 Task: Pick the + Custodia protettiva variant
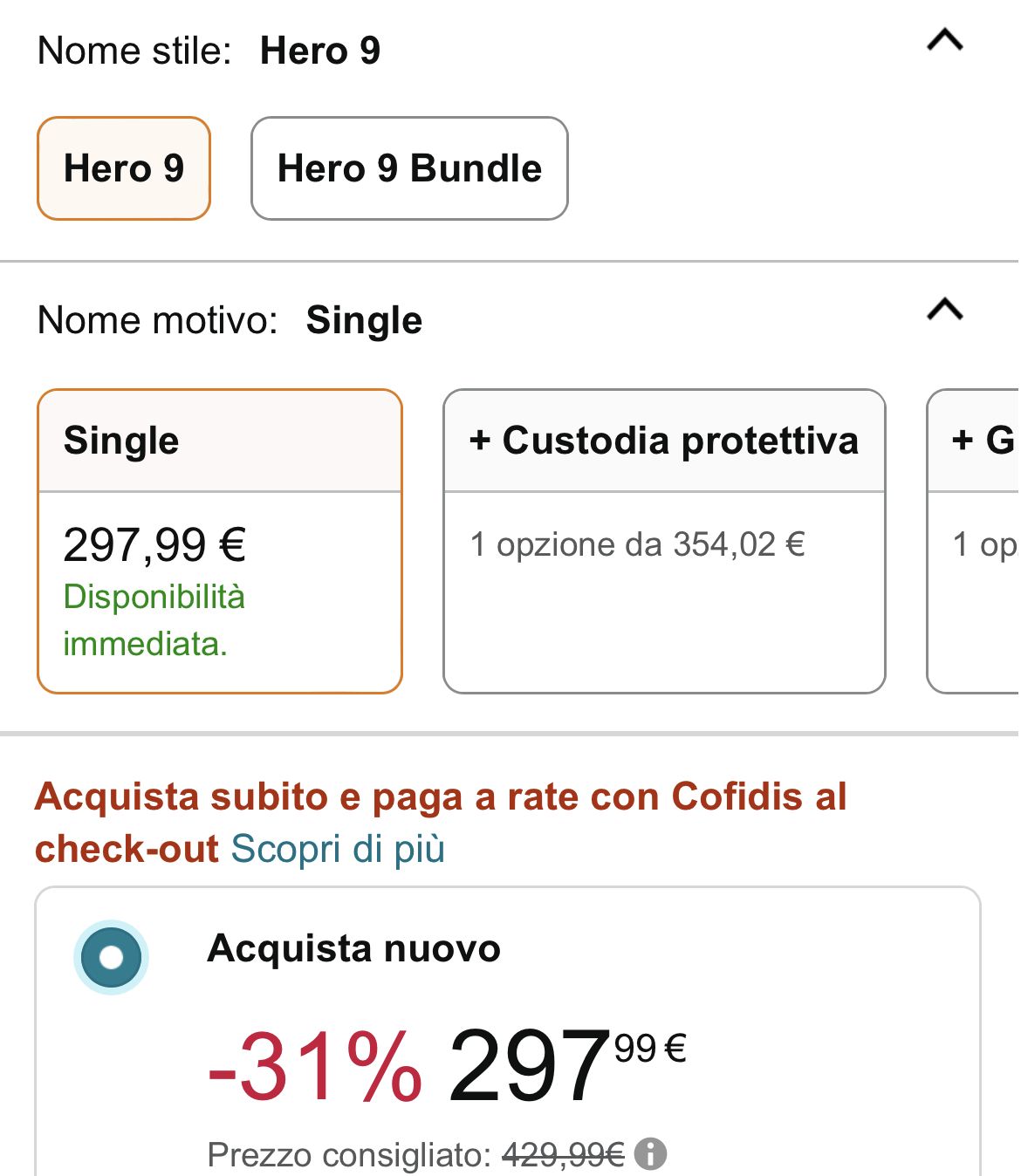click(x=664, y=441)
